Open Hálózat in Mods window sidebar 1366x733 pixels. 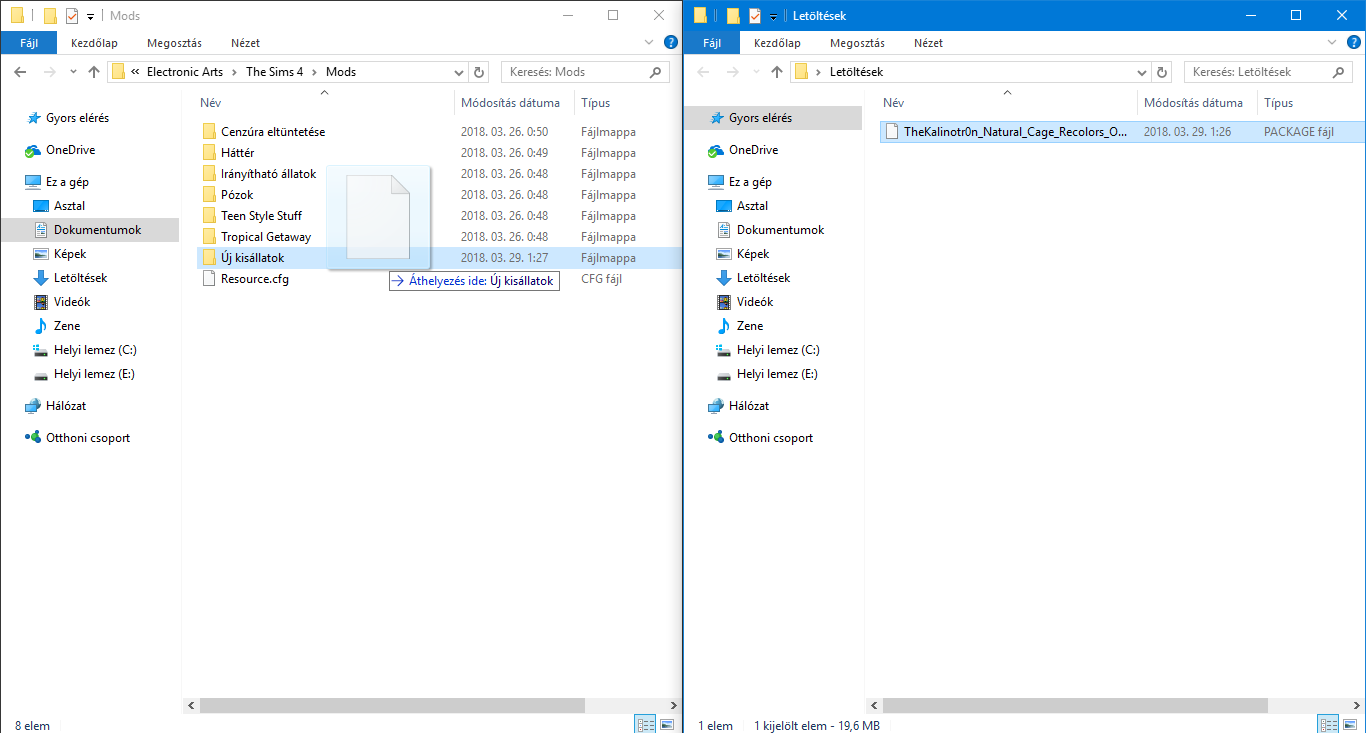66,406
